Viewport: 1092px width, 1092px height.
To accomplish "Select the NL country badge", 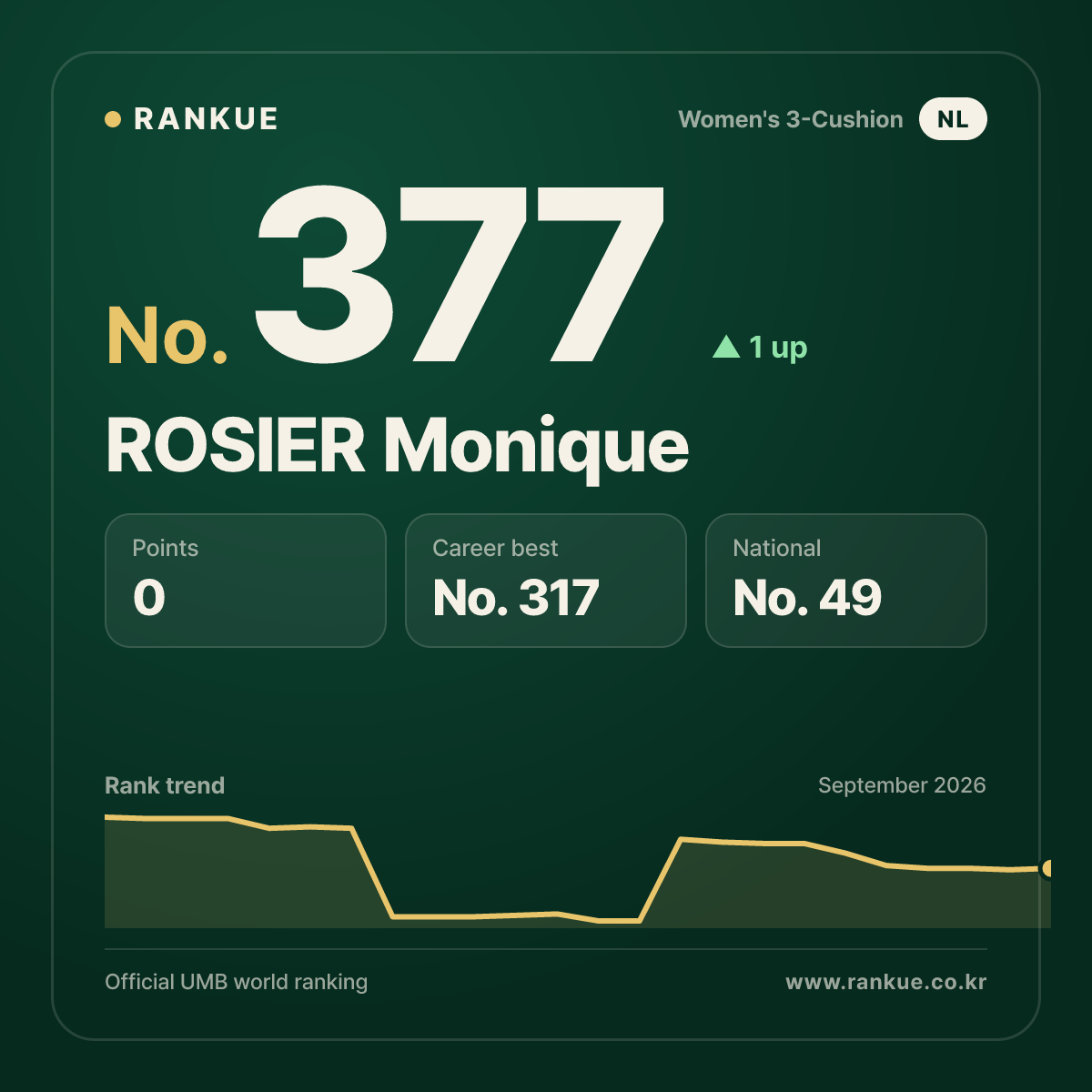I will tap(953, 119).
